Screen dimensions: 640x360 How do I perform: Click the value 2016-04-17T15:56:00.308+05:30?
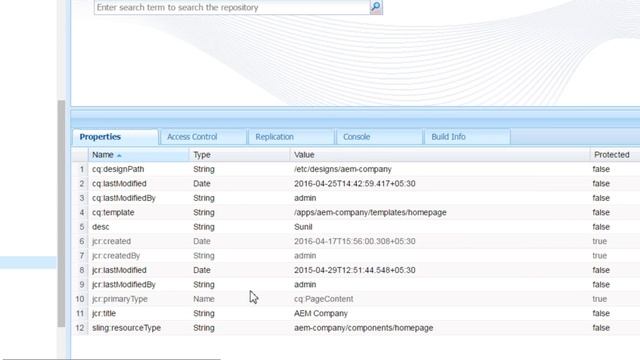355,241
